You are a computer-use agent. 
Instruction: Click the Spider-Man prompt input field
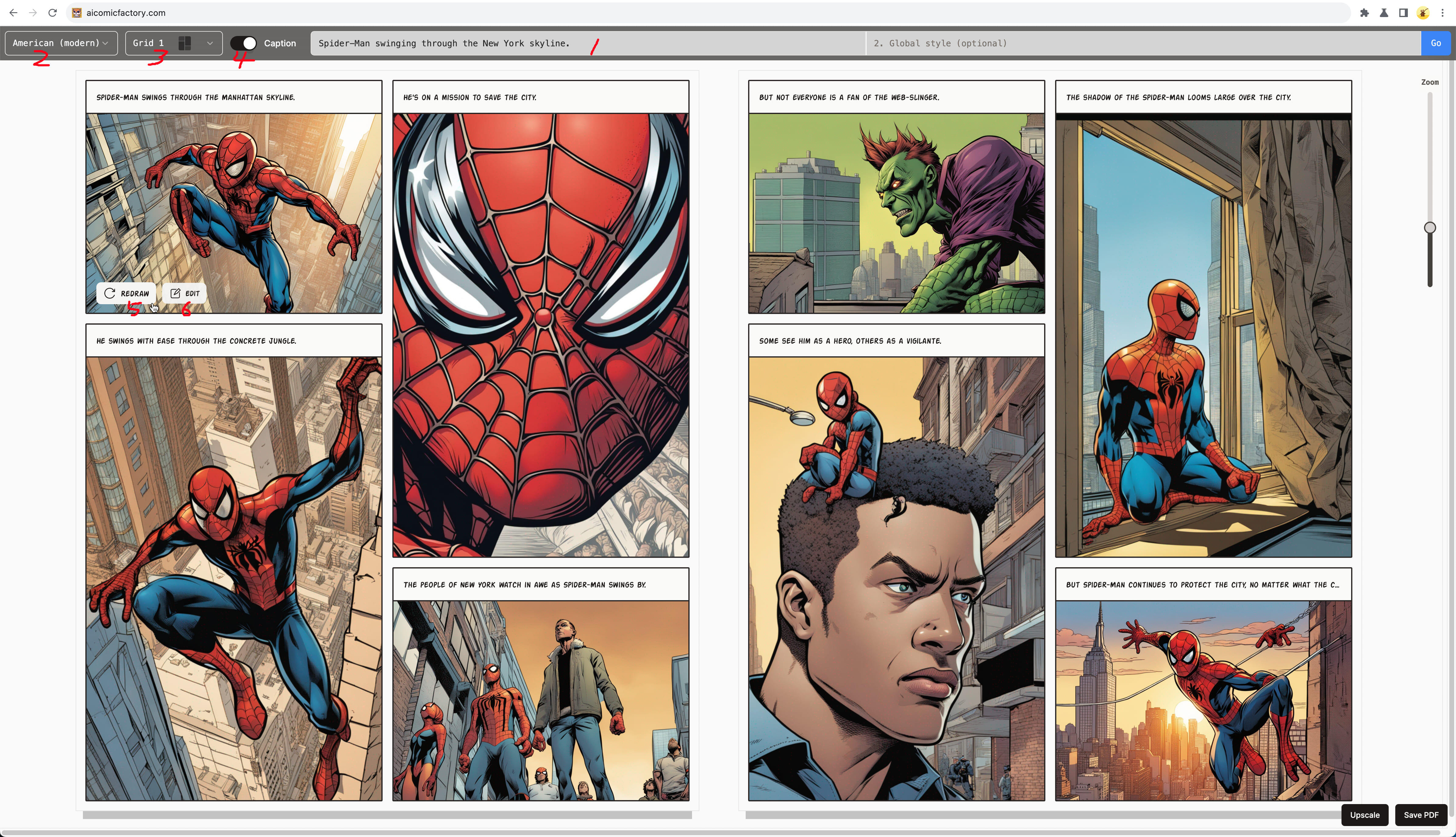(x=586, y=43)
